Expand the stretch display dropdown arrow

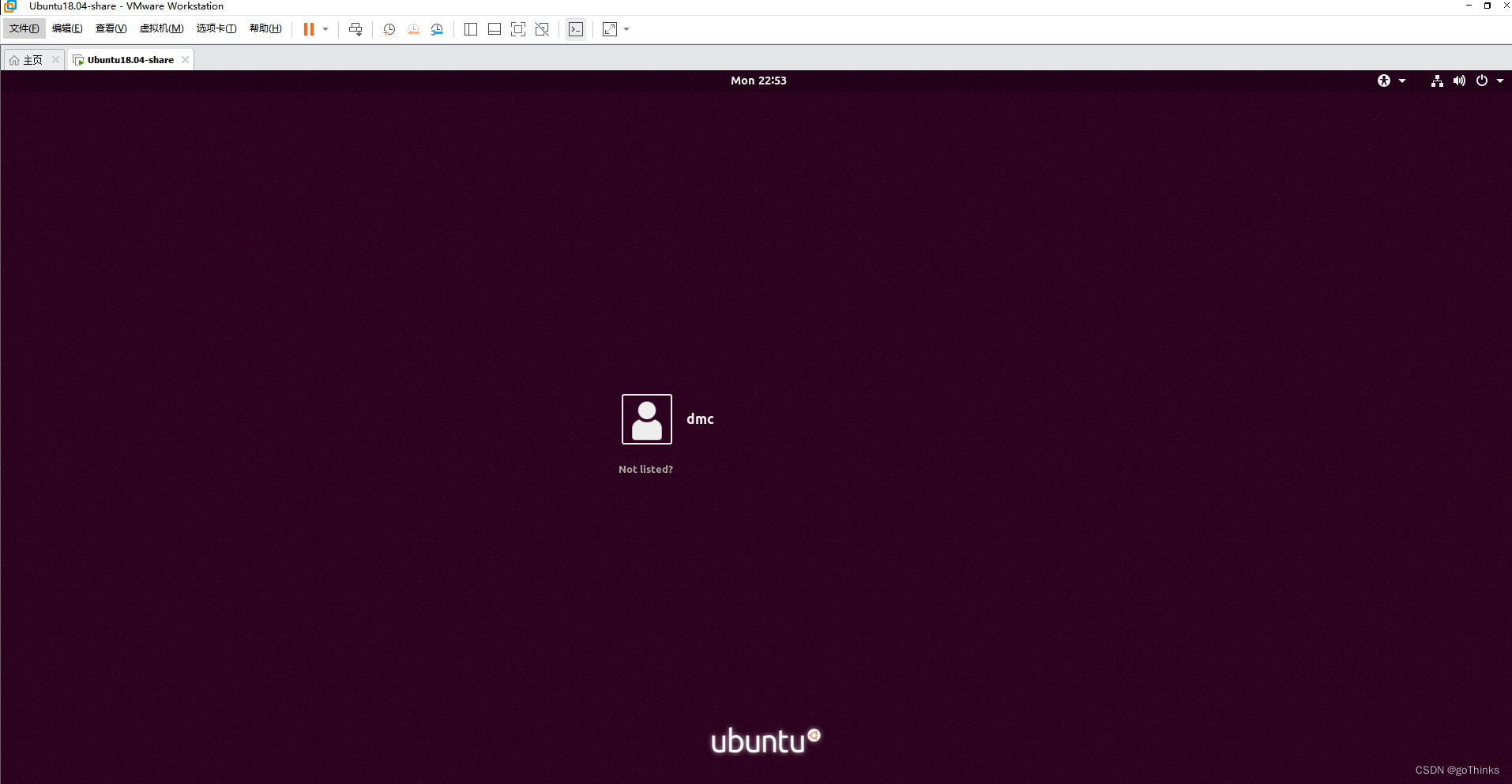pyautogui.click(x=626, y=29)
